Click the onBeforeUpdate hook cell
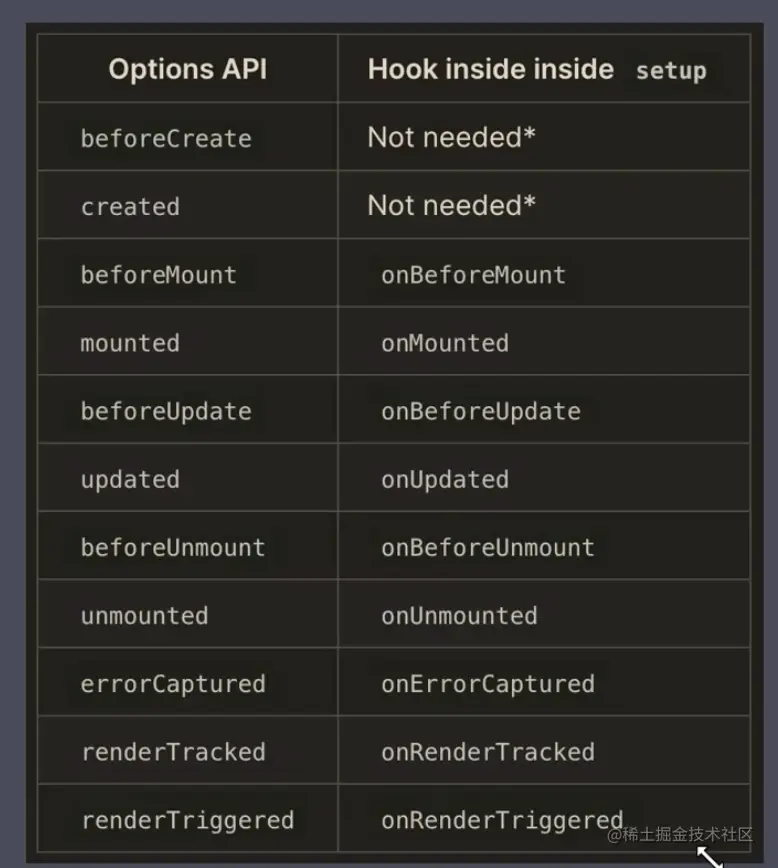The width and height of the screenshot is (778, 868). pyautogui.click(x=480, y=411)
